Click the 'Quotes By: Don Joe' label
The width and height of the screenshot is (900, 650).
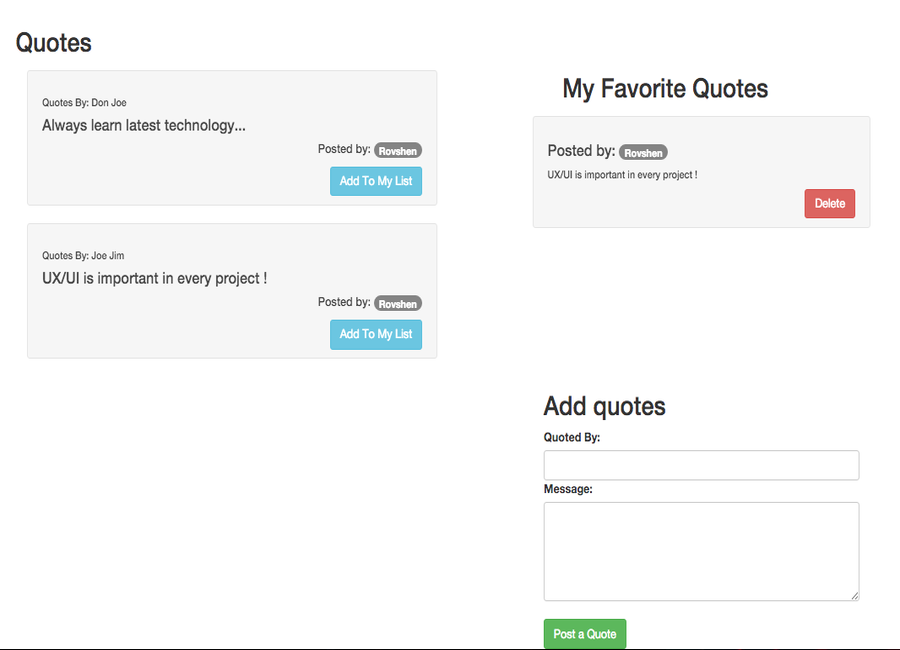click(x=84, y=103)
